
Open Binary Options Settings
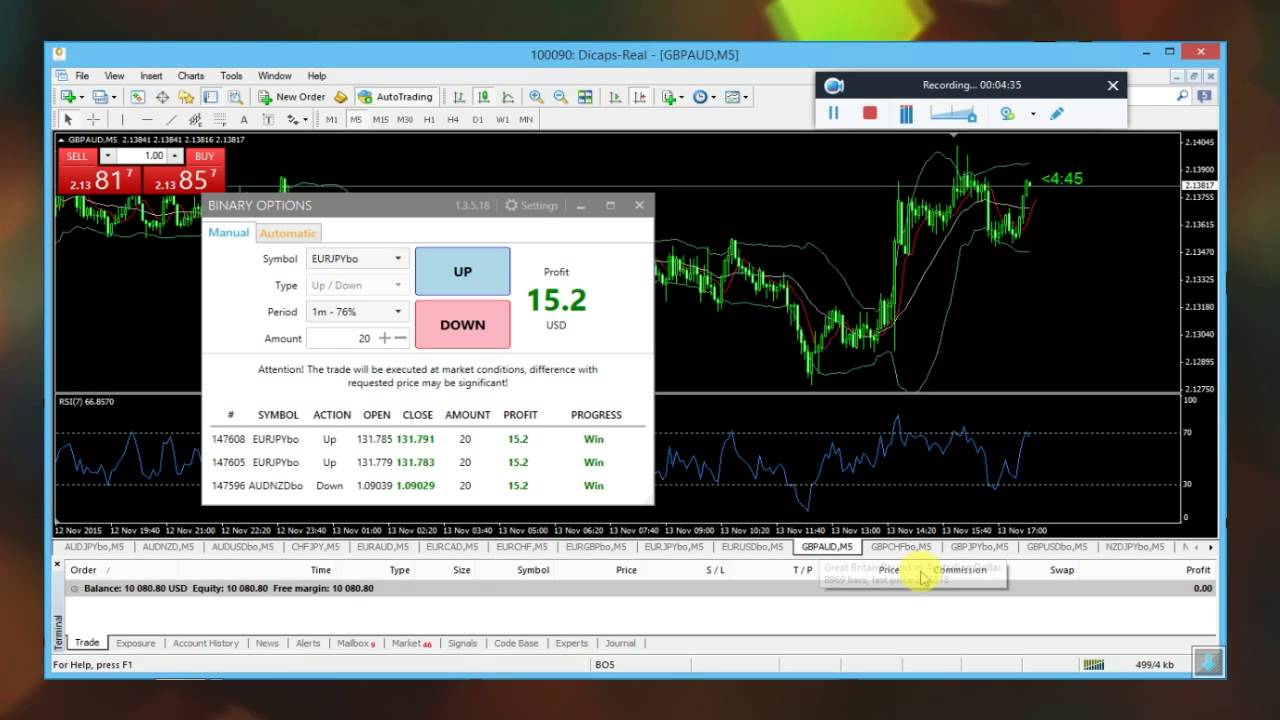pyautogui.click(x=531, y=205)
